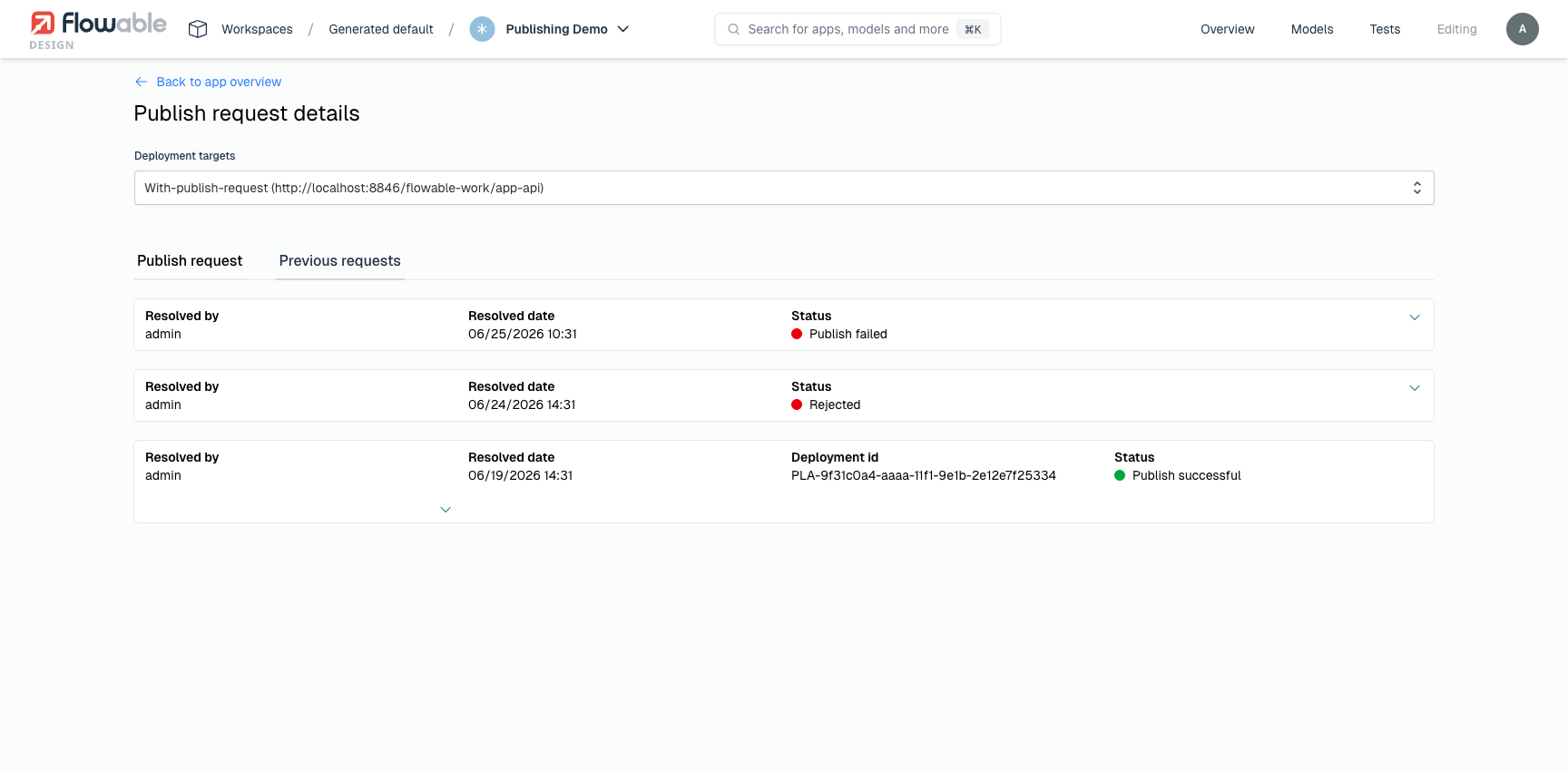This screenshot has height=770, width=1568.
Task: Click the Deployment id column label
Action: click(x=835, y=457)
